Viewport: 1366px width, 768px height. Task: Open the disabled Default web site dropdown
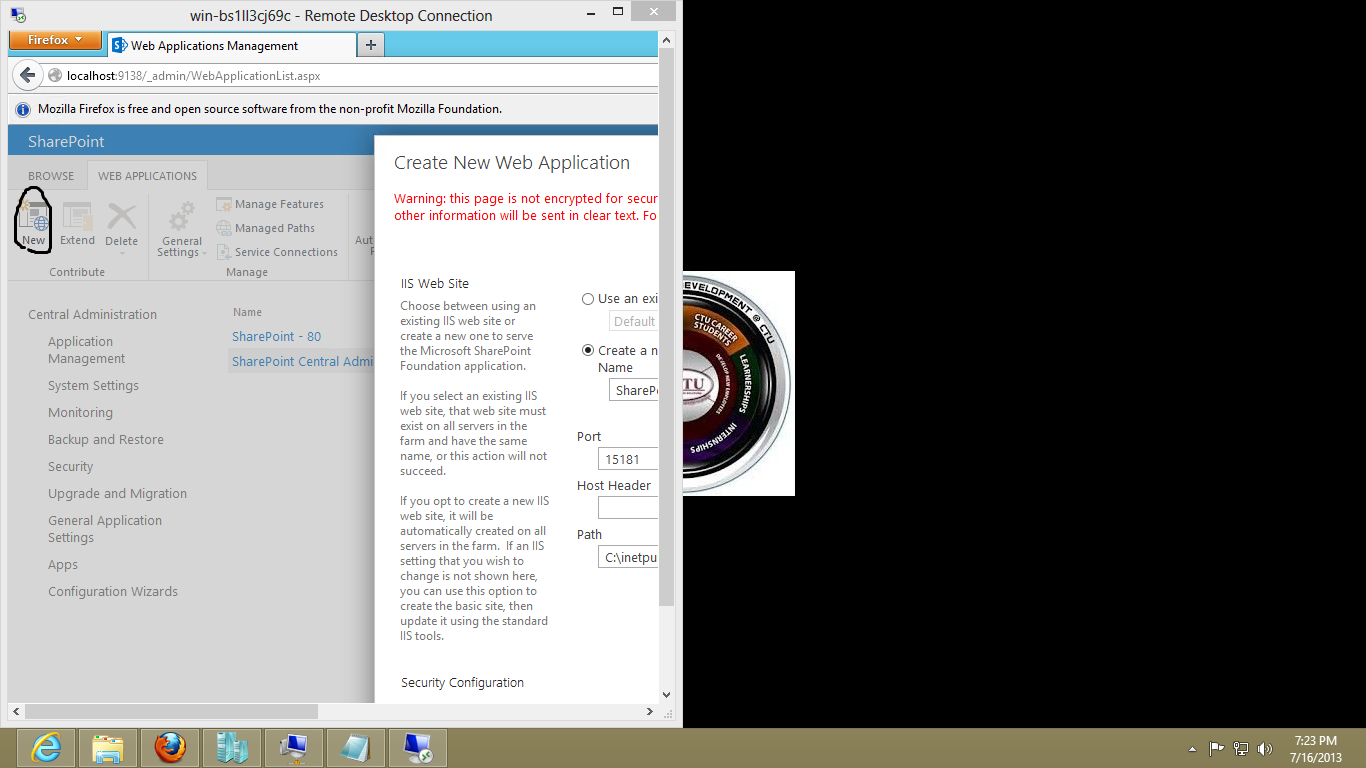(x=633, y=321)
